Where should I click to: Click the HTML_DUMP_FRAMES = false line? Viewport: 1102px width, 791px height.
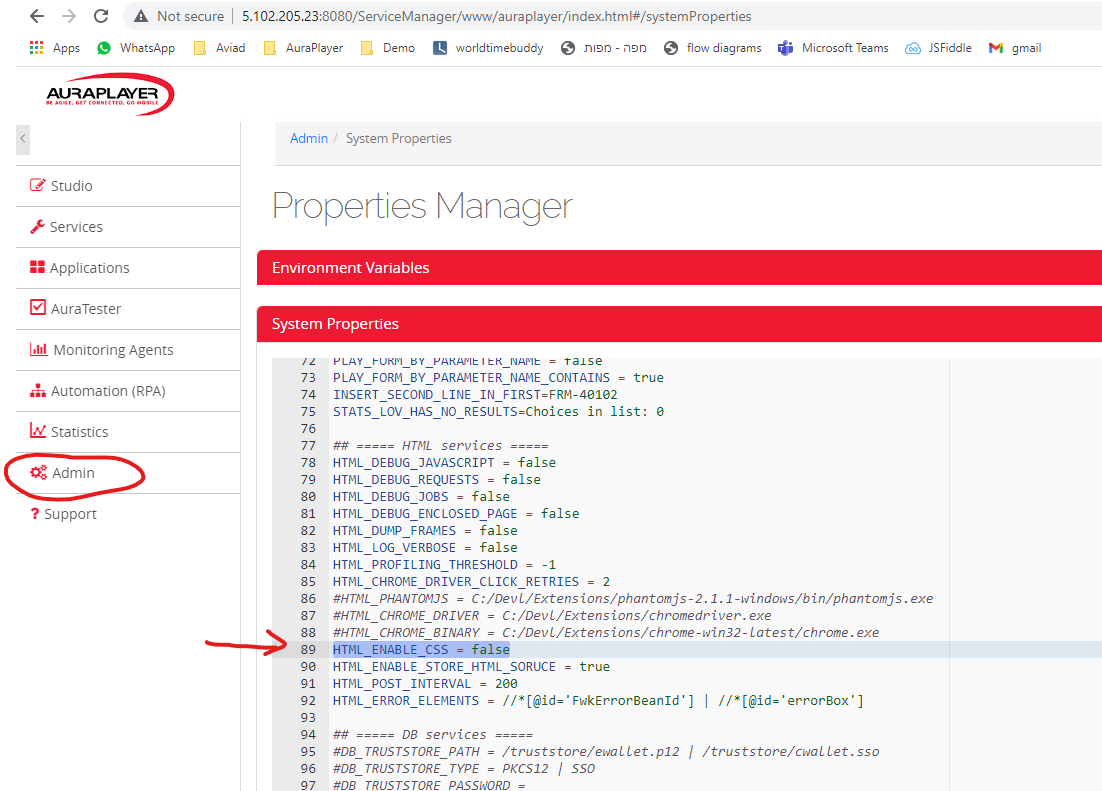425,531
